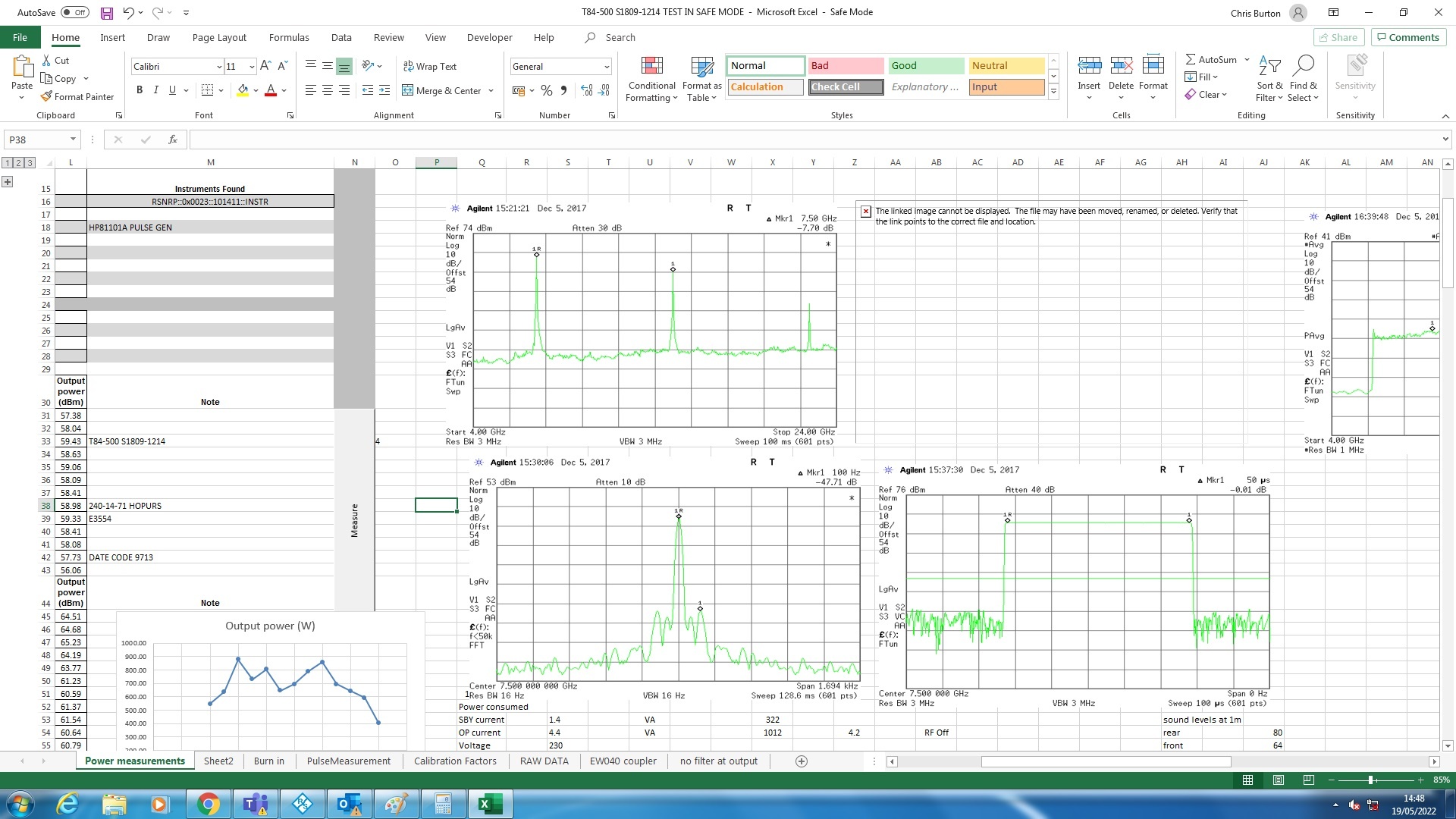Switch to Page Layout view icon
Screen dimensions: 1456x819
[x=1279, y=780]
